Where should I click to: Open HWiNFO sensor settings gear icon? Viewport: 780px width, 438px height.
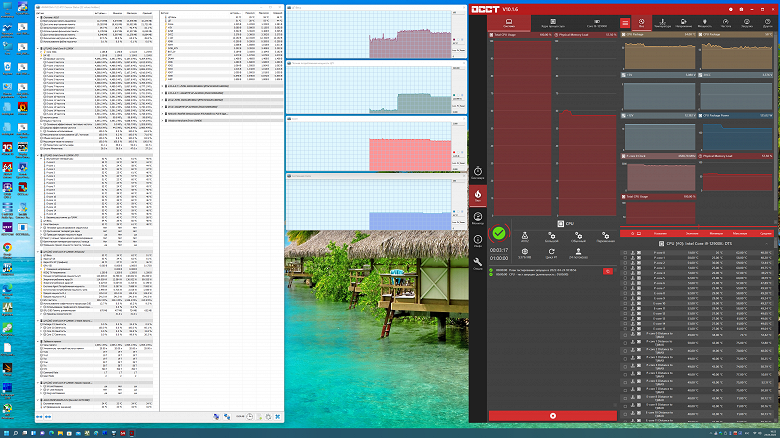(269, 417)
